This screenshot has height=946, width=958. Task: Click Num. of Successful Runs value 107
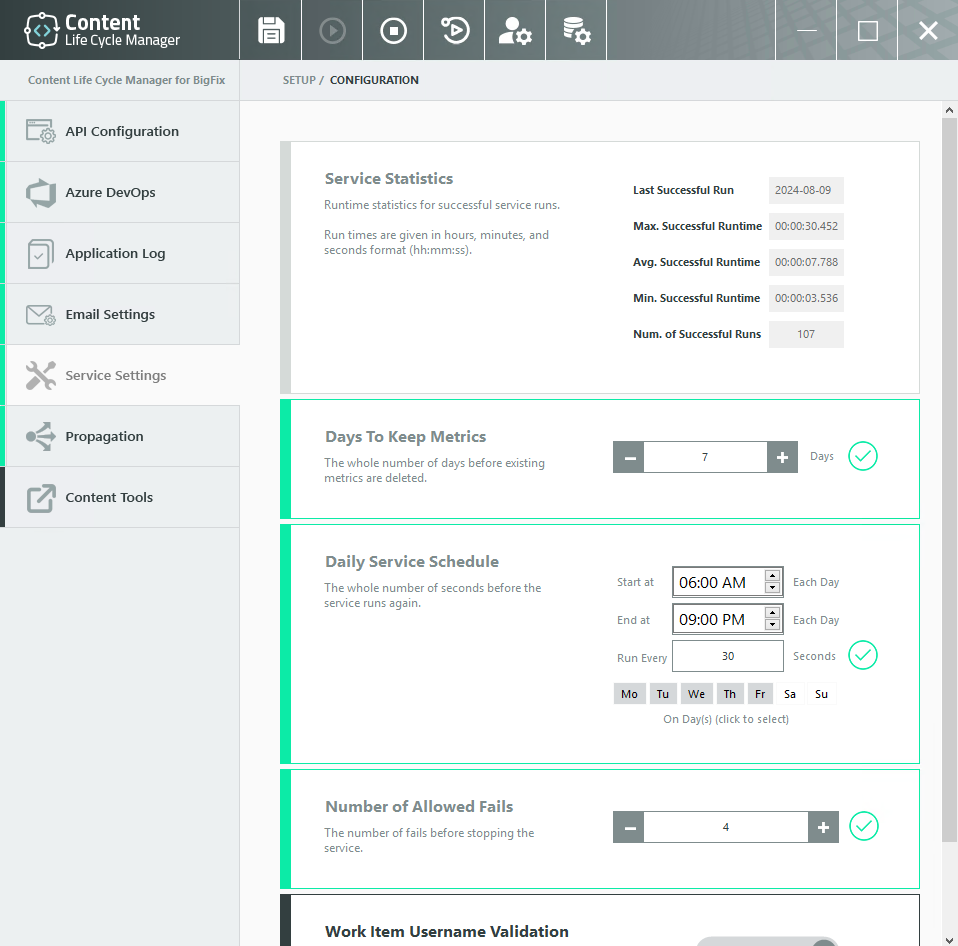coord(806,334)
